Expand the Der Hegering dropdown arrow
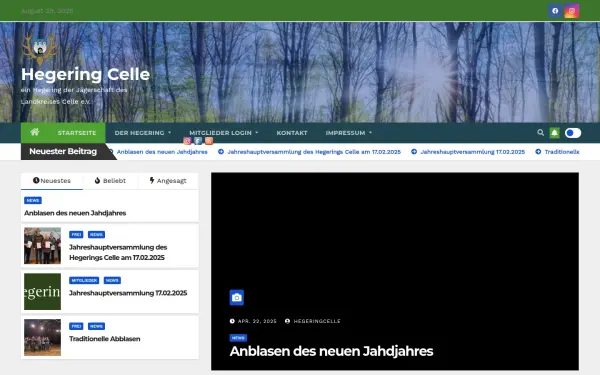This screenshot has height=375, width=600. click(170, 133)
